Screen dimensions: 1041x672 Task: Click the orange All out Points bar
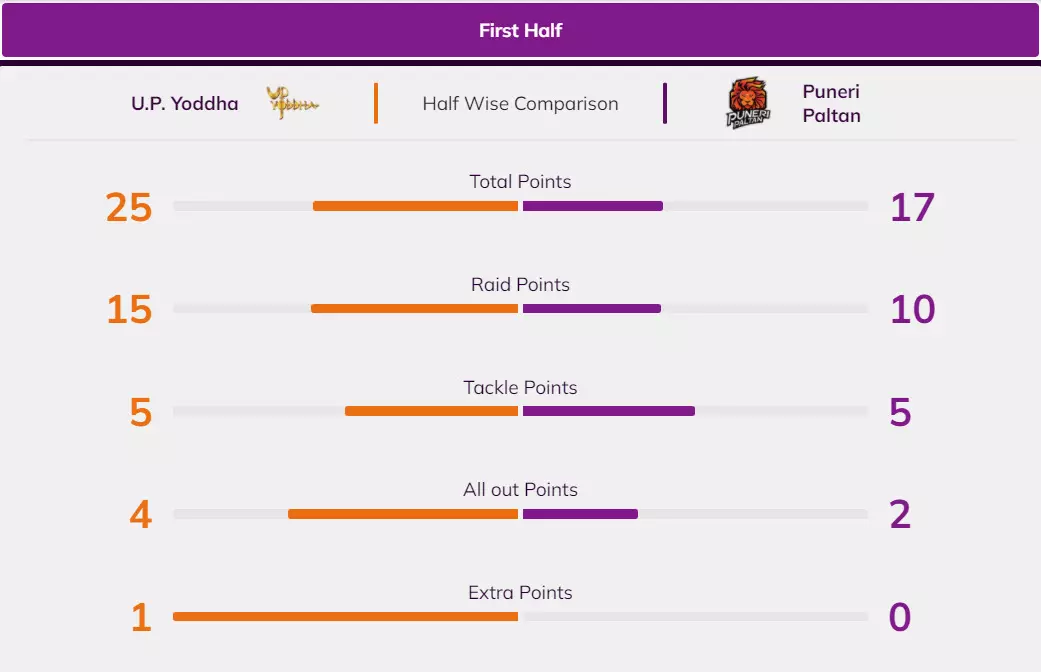tap(403, 514)
